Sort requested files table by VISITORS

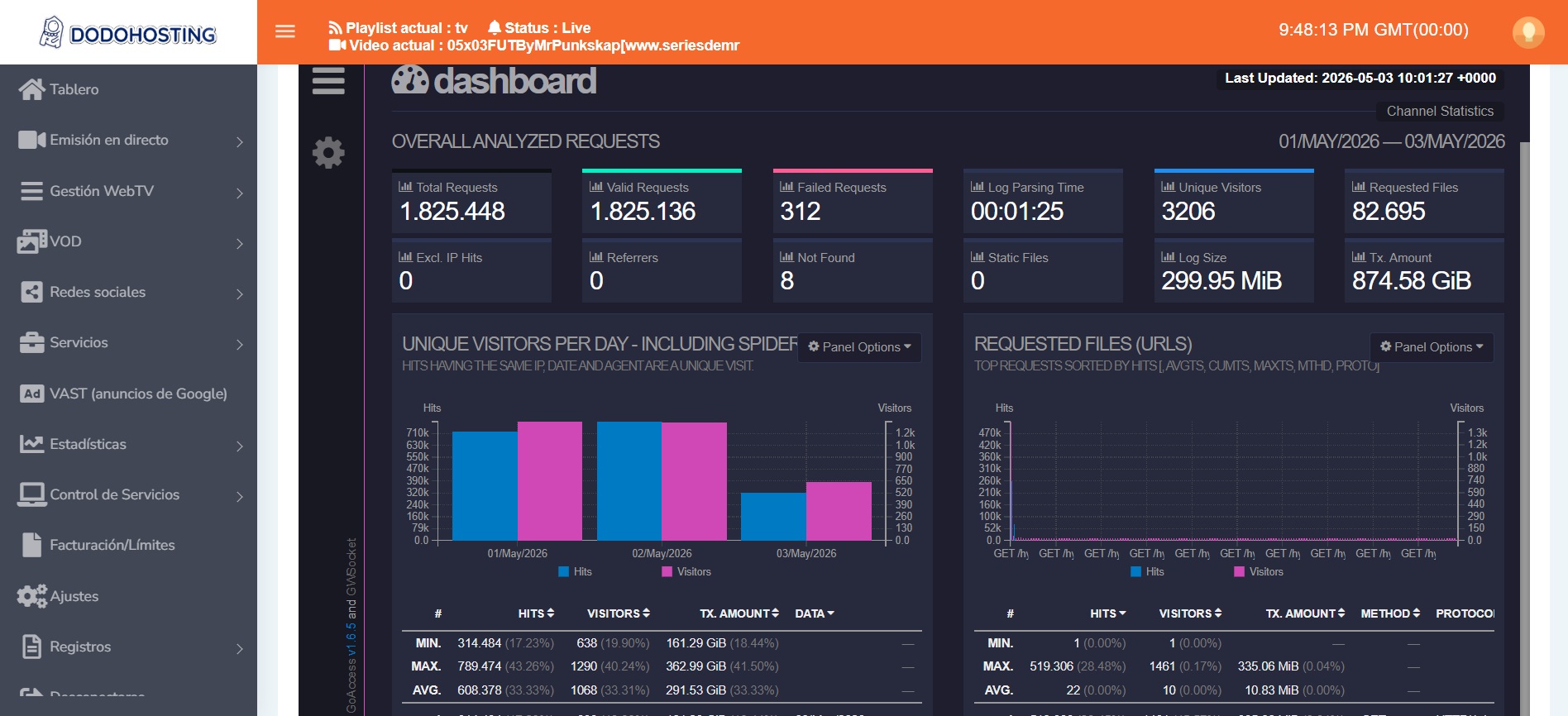pos(1190,613)
